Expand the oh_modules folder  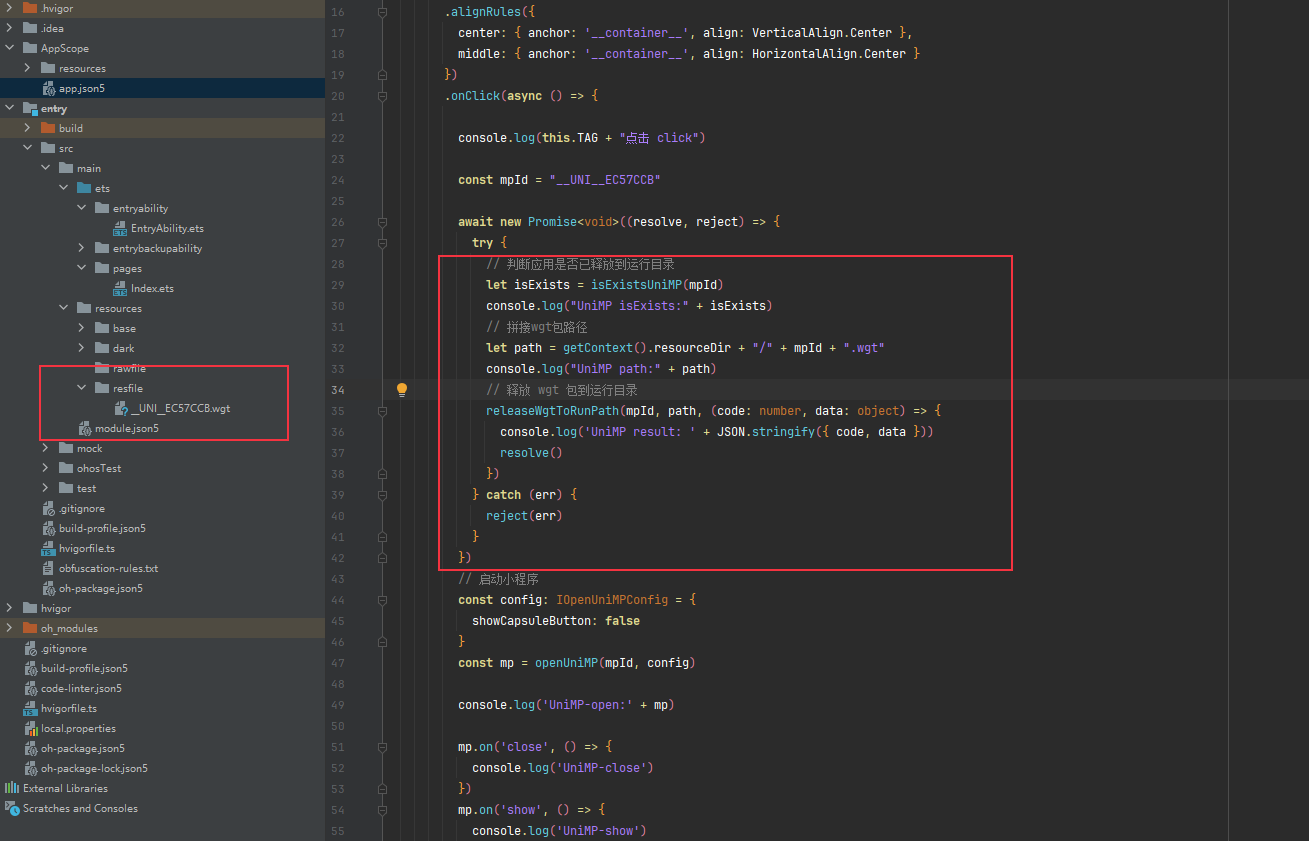[x=10, y=628]
